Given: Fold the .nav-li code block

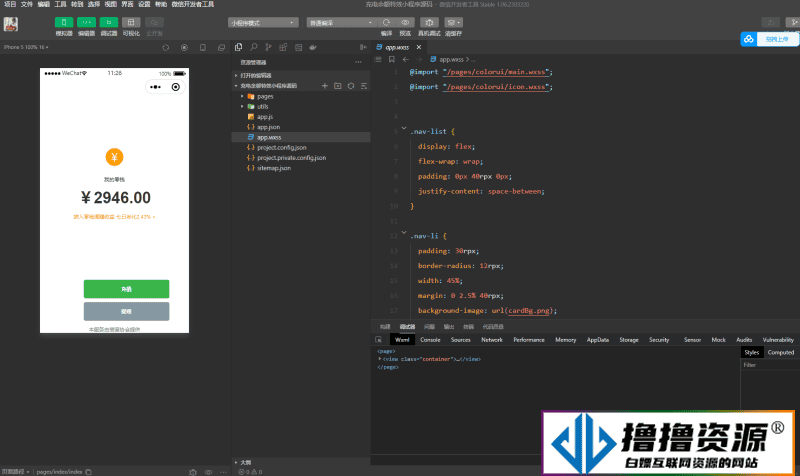Looking at the screenshot, I should pos(404,233).
